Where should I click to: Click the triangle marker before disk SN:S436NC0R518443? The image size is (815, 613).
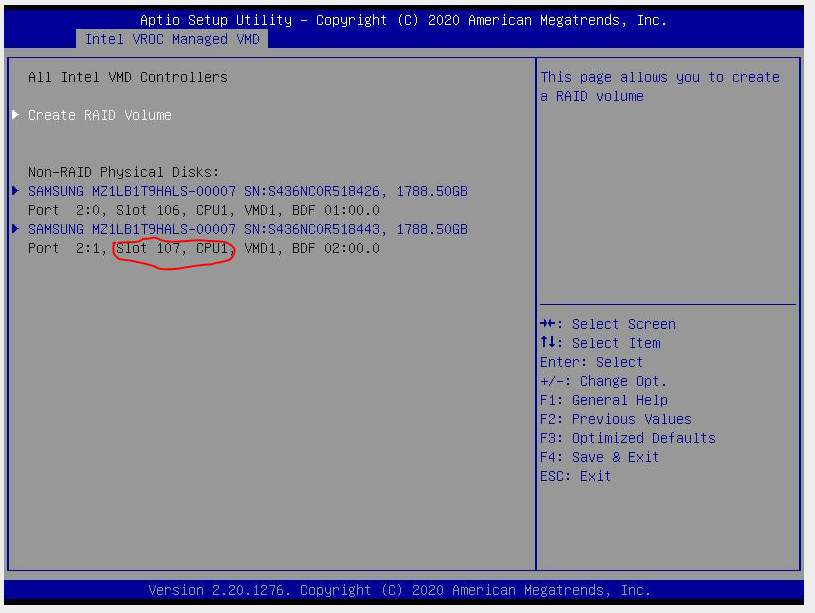(x=15, y=229)
